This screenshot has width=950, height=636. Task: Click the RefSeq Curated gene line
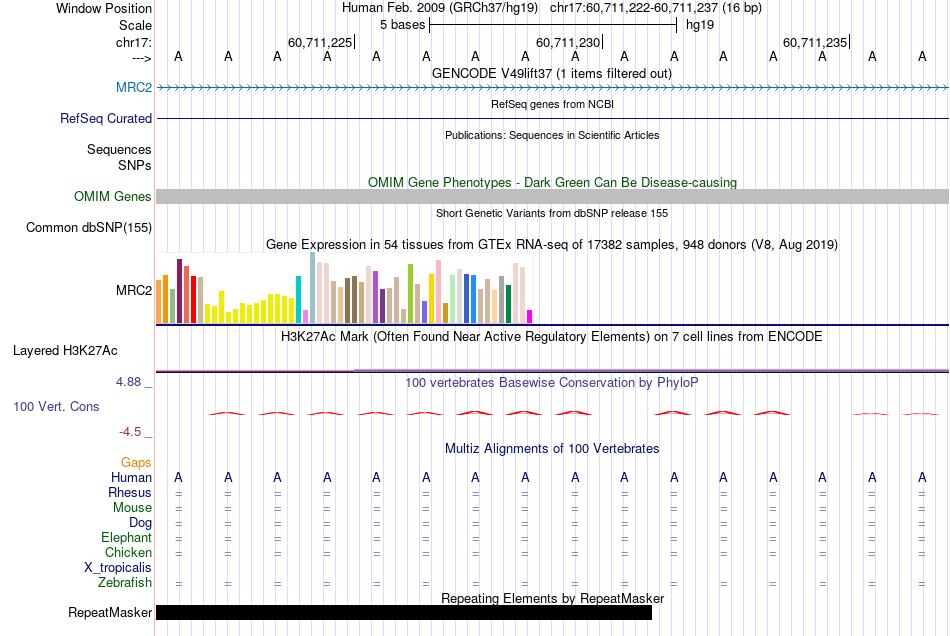(553, 118)
